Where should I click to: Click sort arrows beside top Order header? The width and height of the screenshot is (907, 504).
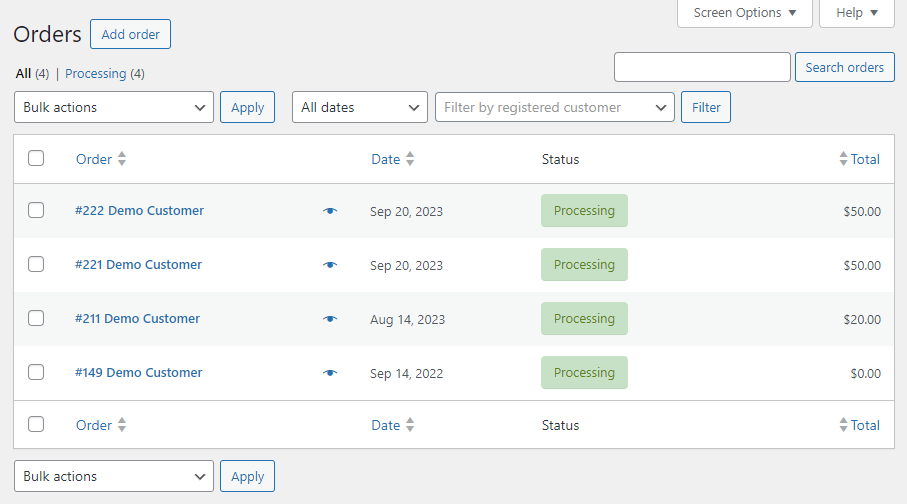[121, 159]
